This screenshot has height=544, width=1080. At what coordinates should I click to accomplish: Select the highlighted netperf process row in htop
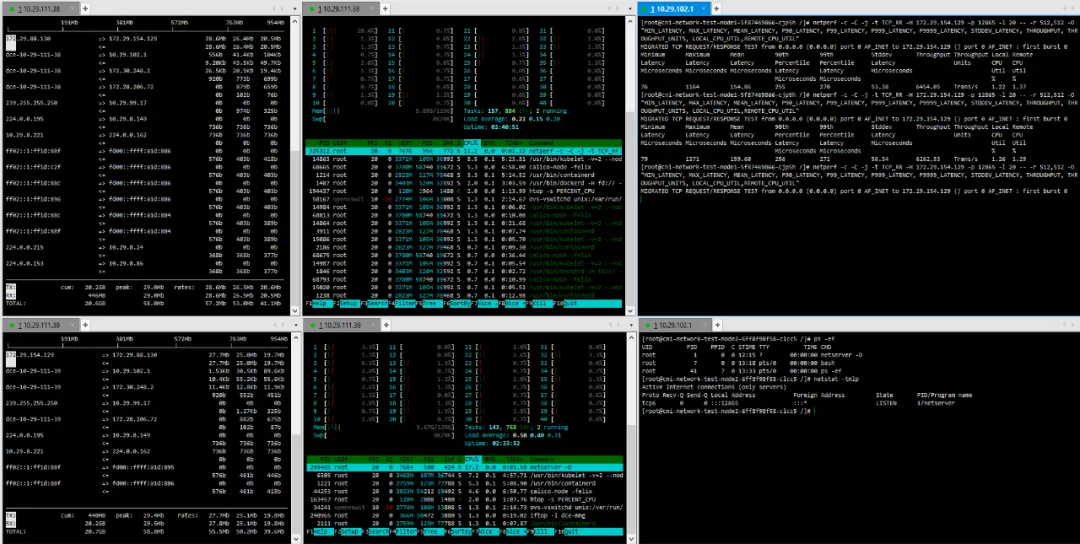point(464,151)
